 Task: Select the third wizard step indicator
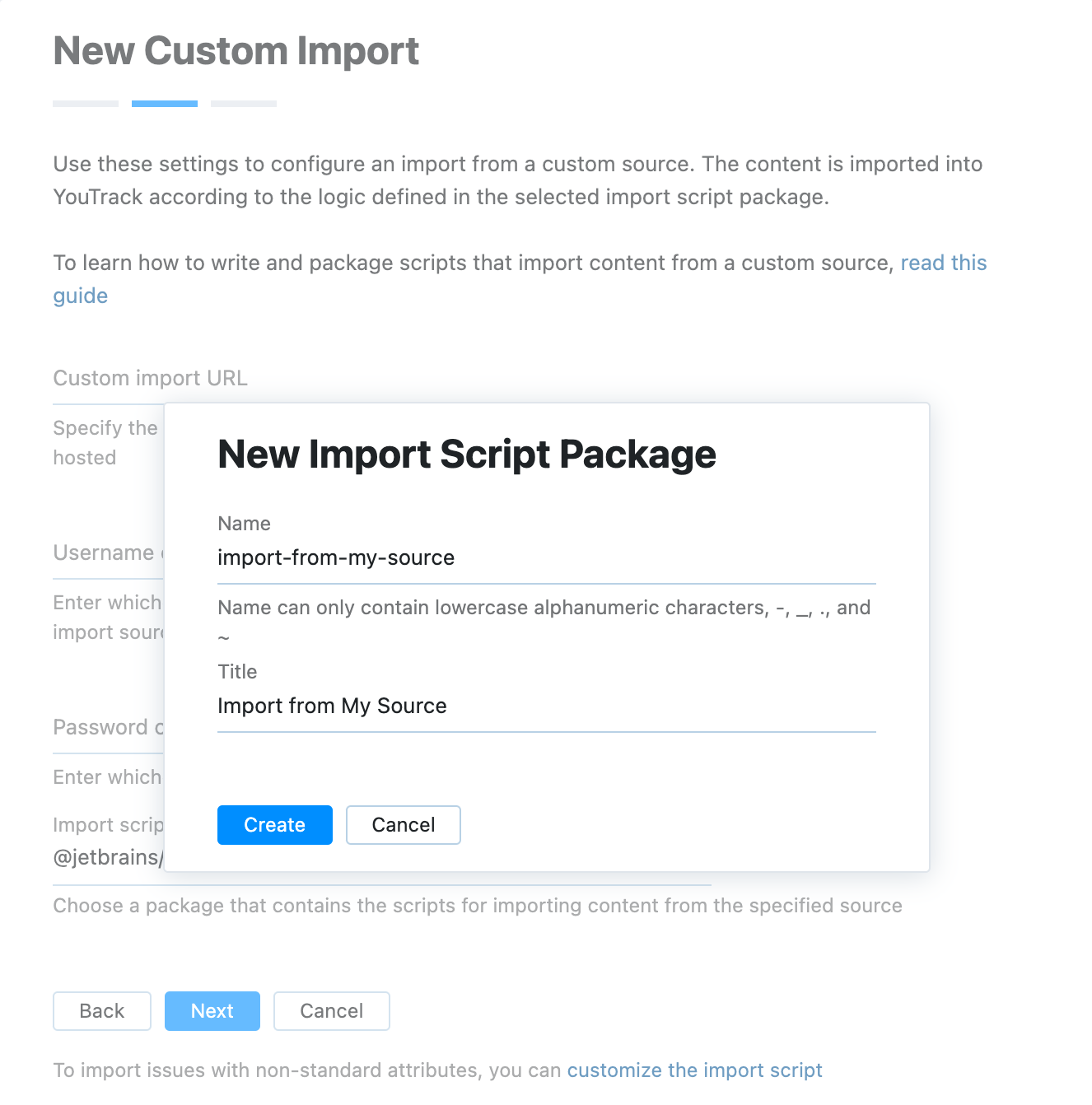tap(243, 102)
